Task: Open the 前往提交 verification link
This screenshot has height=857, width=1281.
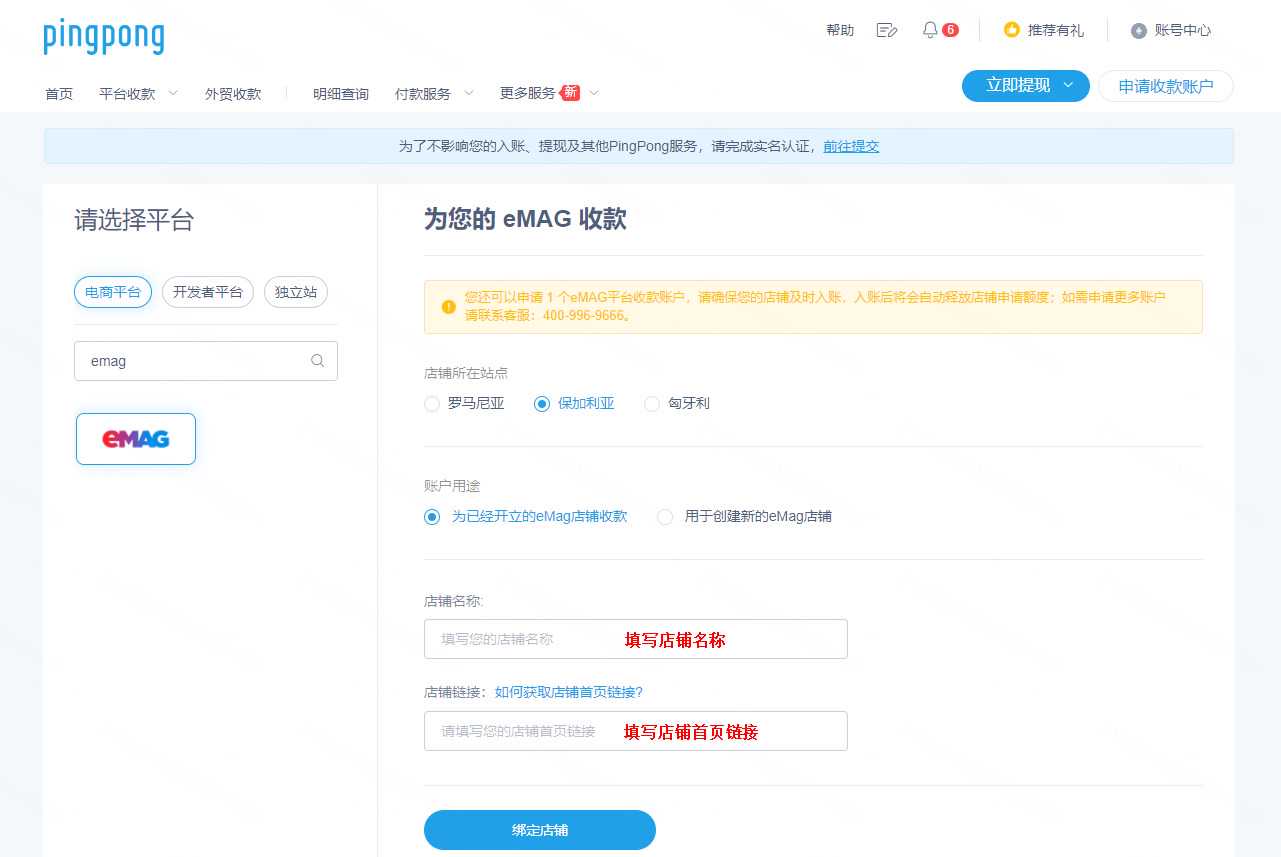Action: (851, 146)
